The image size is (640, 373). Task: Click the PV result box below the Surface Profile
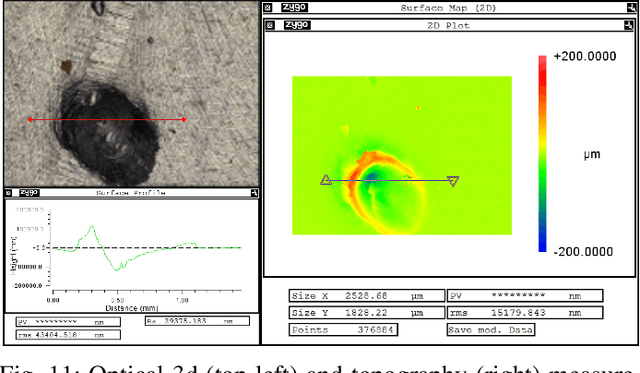click(68, 322)
